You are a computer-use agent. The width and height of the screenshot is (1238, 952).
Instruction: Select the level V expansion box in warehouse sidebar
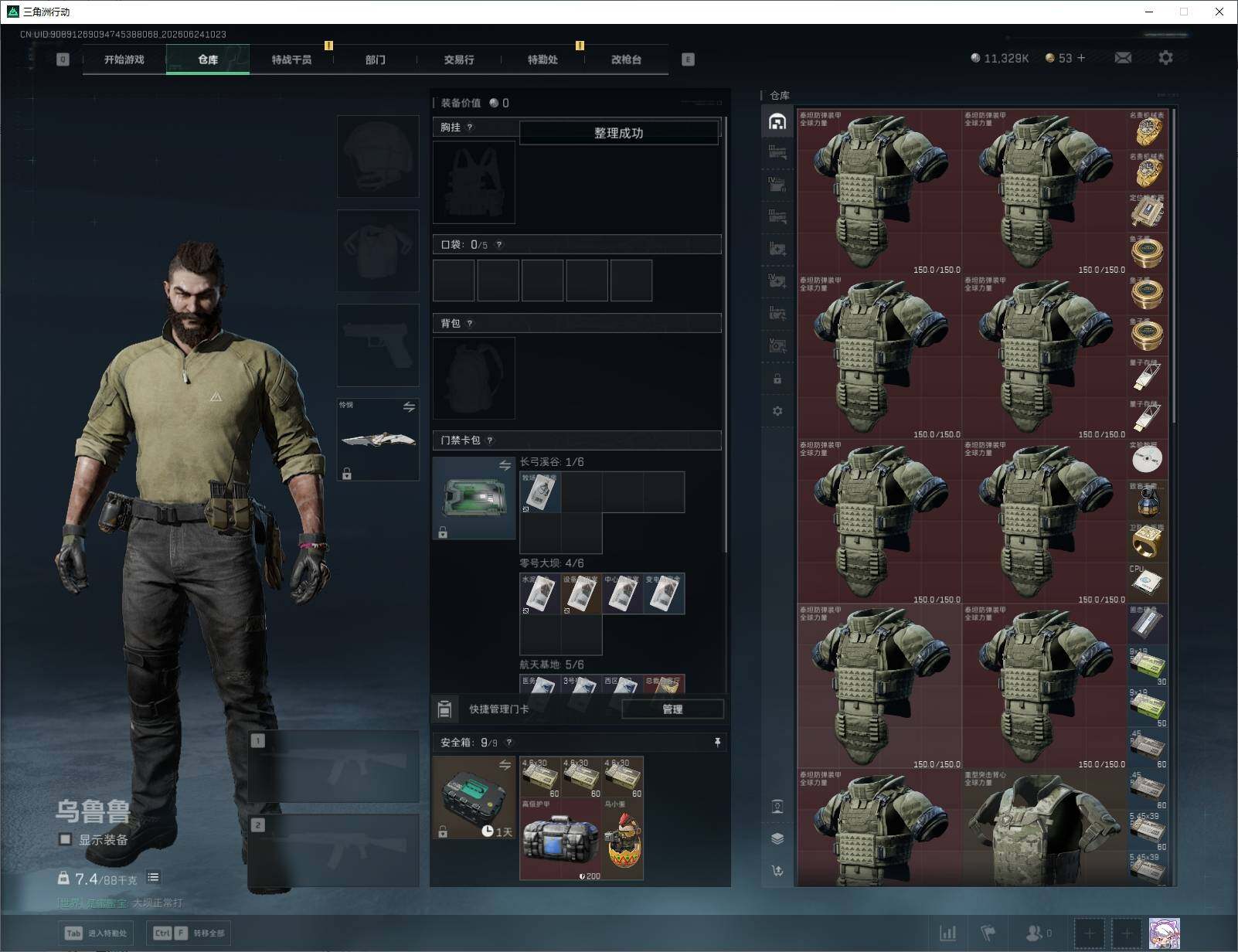pos(777,345)
